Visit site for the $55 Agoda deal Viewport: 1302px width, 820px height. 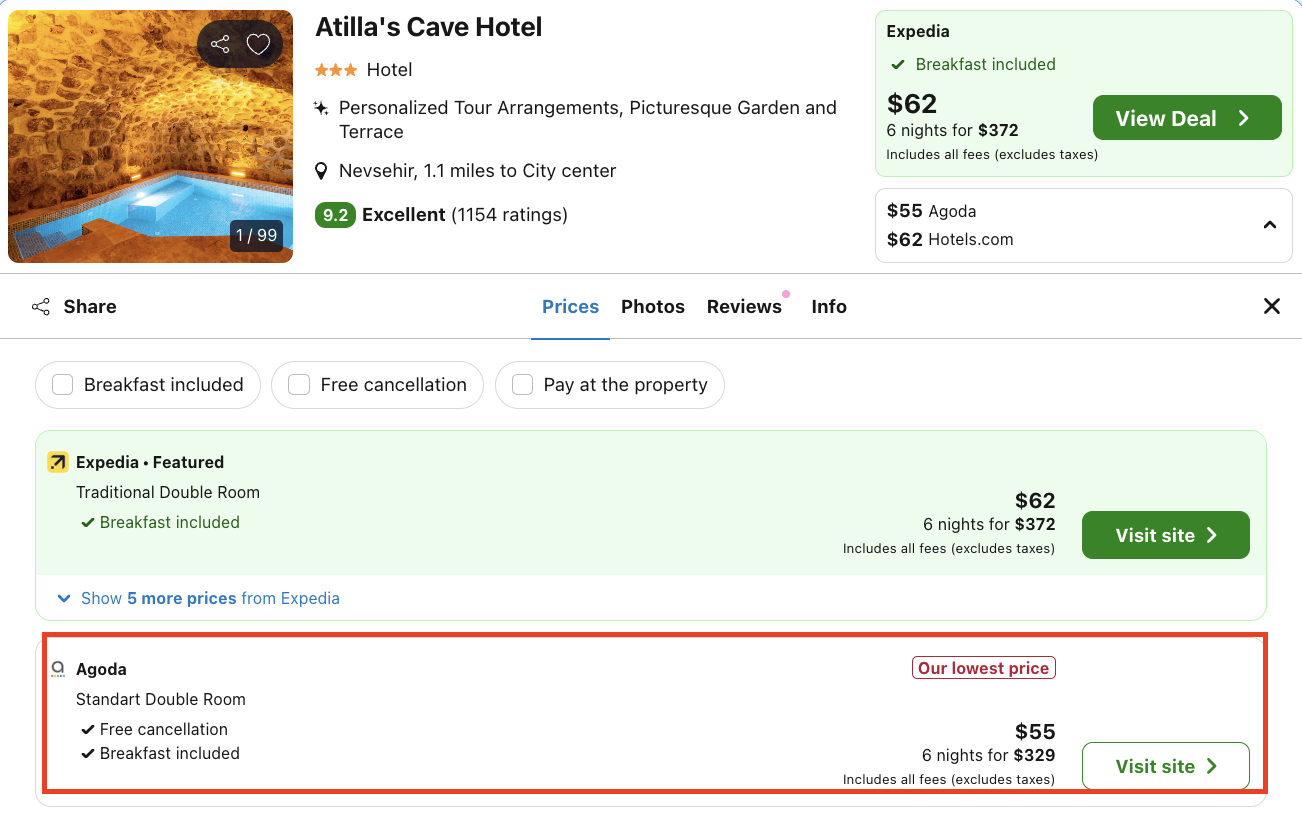pyautogui.click(x=1165, y=765)
